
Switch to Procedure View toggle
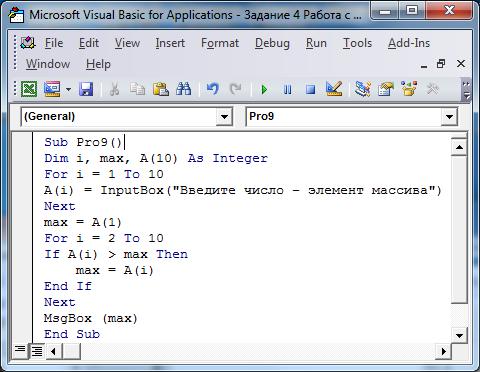coord(20,351)
